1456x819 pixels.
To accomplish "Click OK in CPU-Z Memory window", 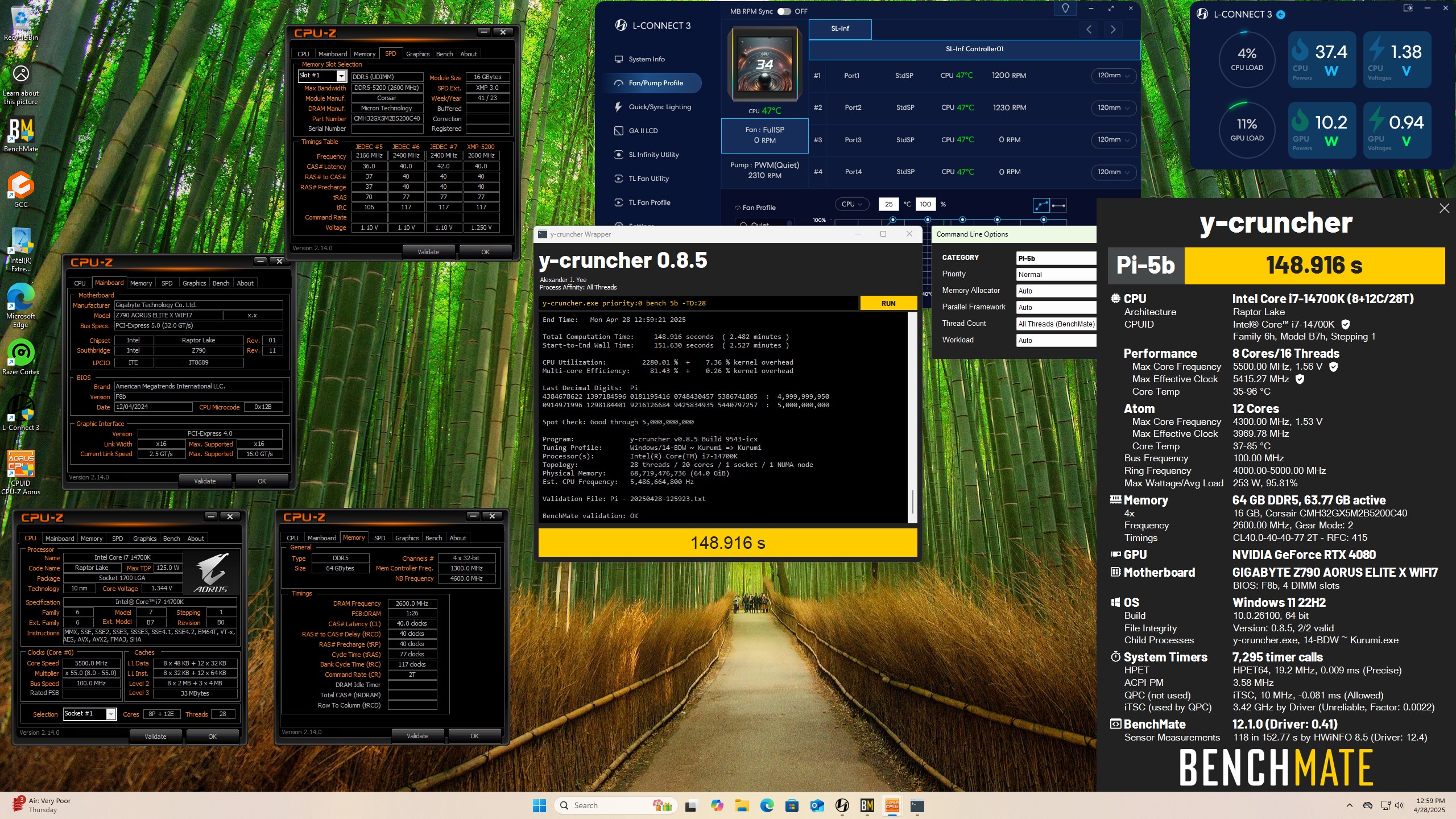I will click(474, 736).
